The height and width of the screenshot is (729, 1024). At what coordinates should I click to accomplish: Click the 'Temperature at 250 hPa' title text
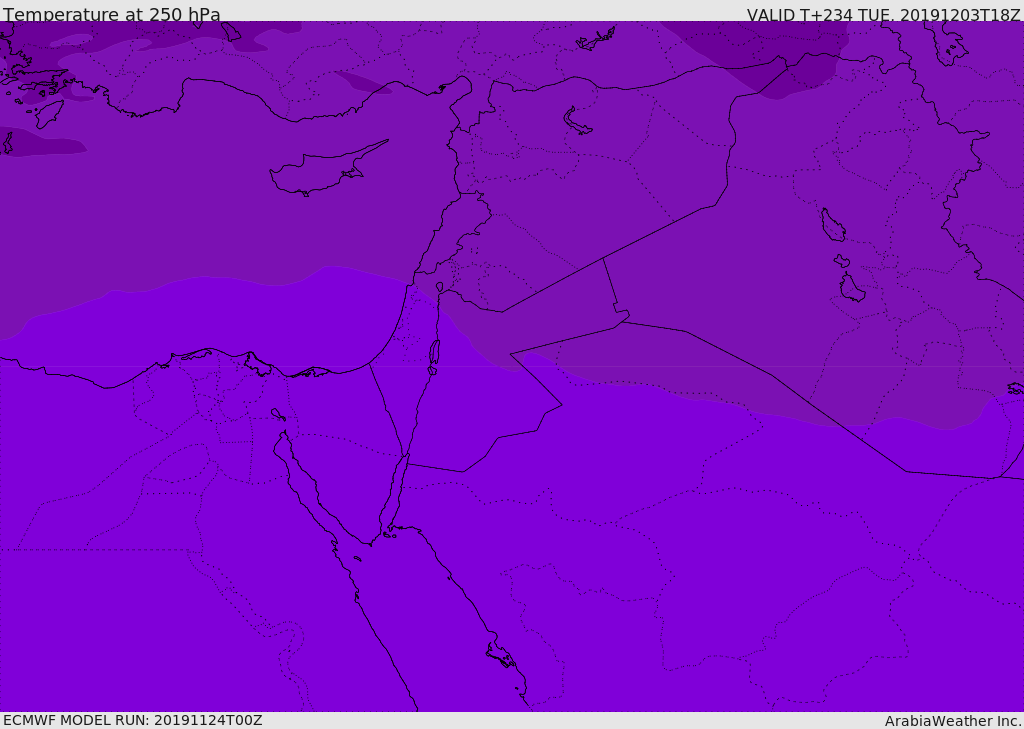[x=112, y=13]
